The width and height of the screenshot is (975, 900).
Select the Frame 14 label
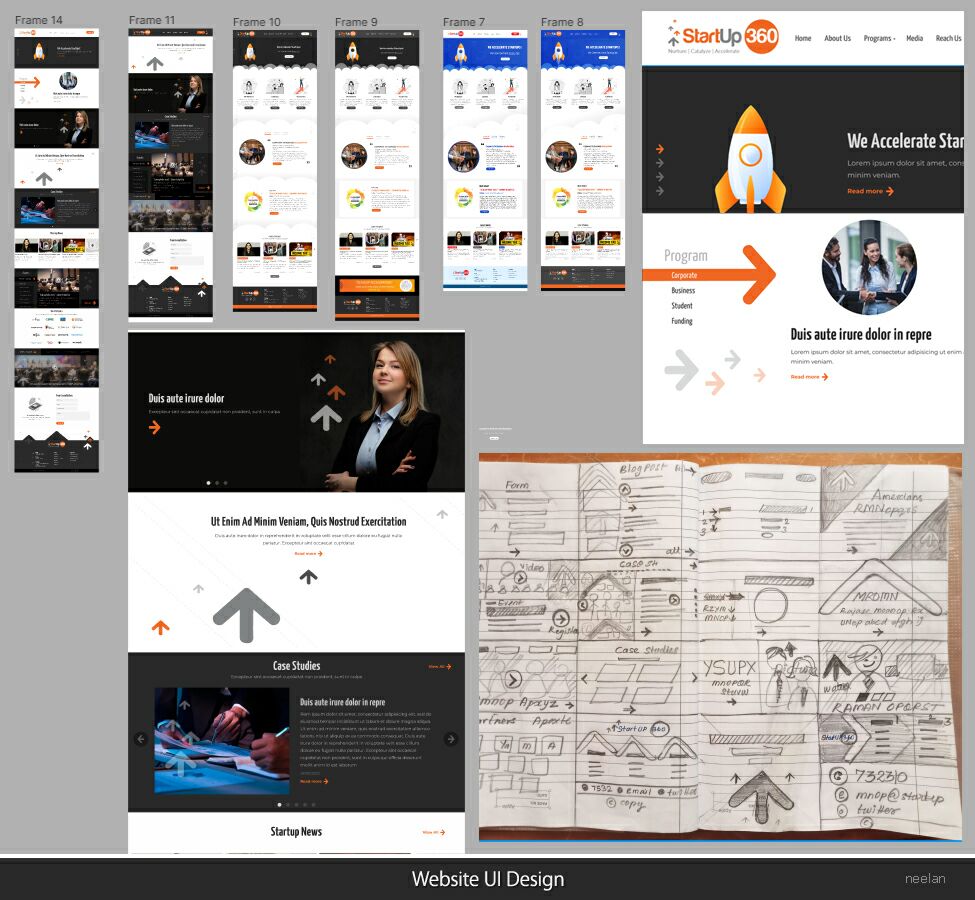coord(38,20)
